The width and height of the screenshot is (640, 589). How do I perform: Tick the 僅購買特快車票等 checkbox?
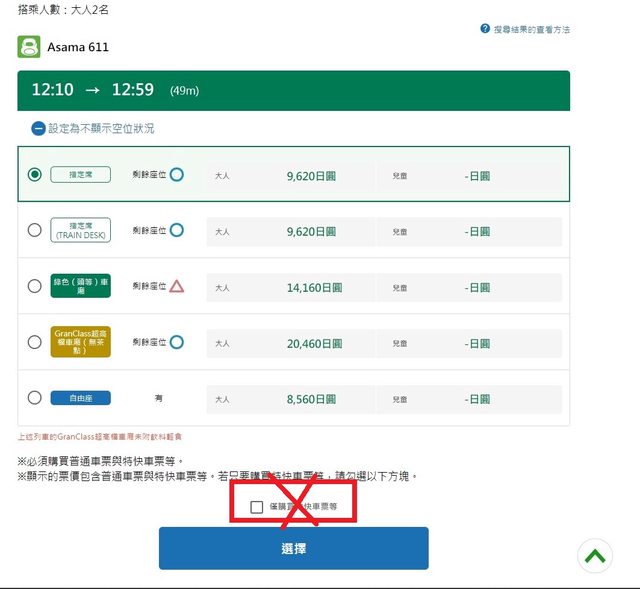coord(257,507)
